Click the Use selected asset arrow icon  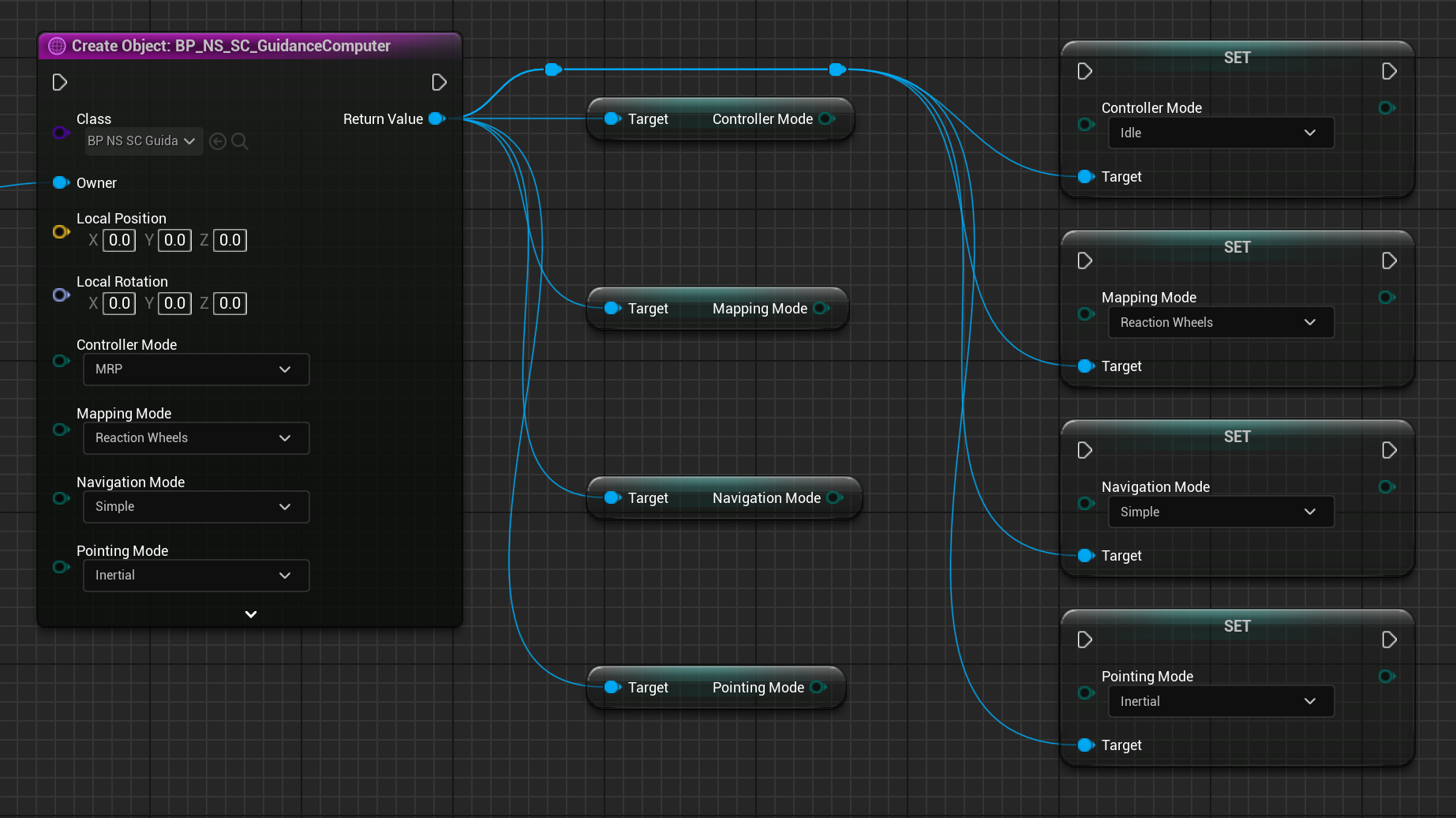click(x=218, y=141)
